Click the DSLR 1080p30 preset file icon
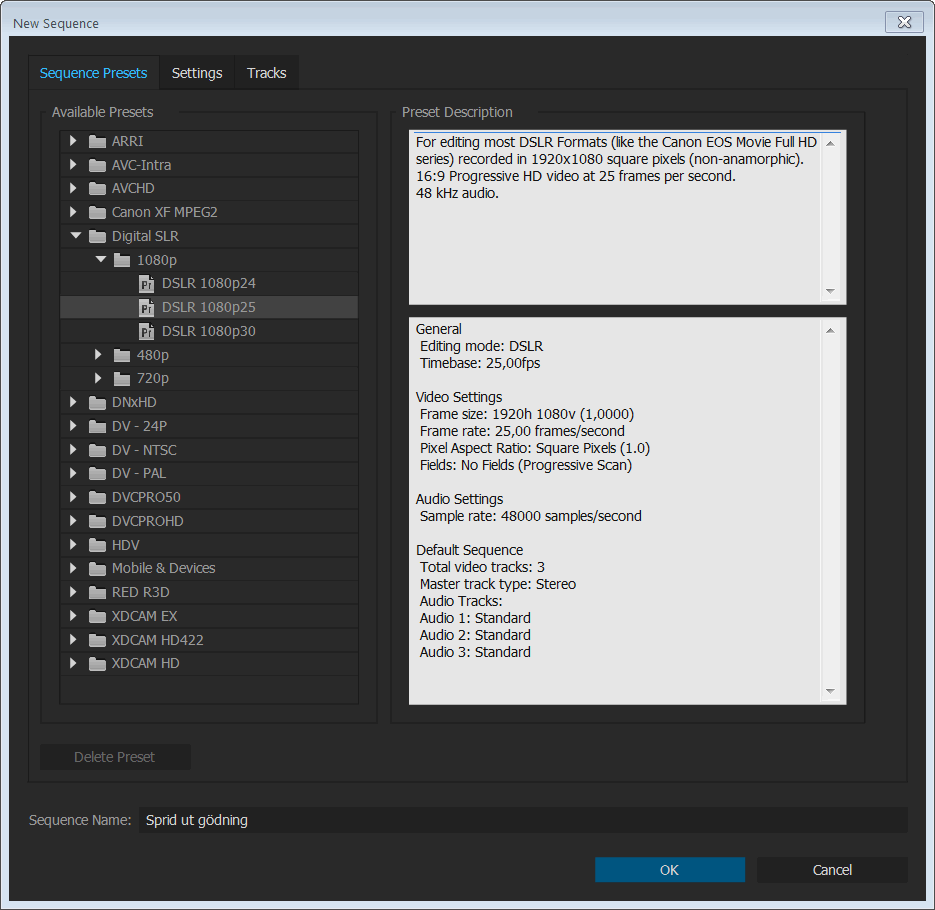The image size is (935, 910). pyautogui.click(x=146, y=331)
